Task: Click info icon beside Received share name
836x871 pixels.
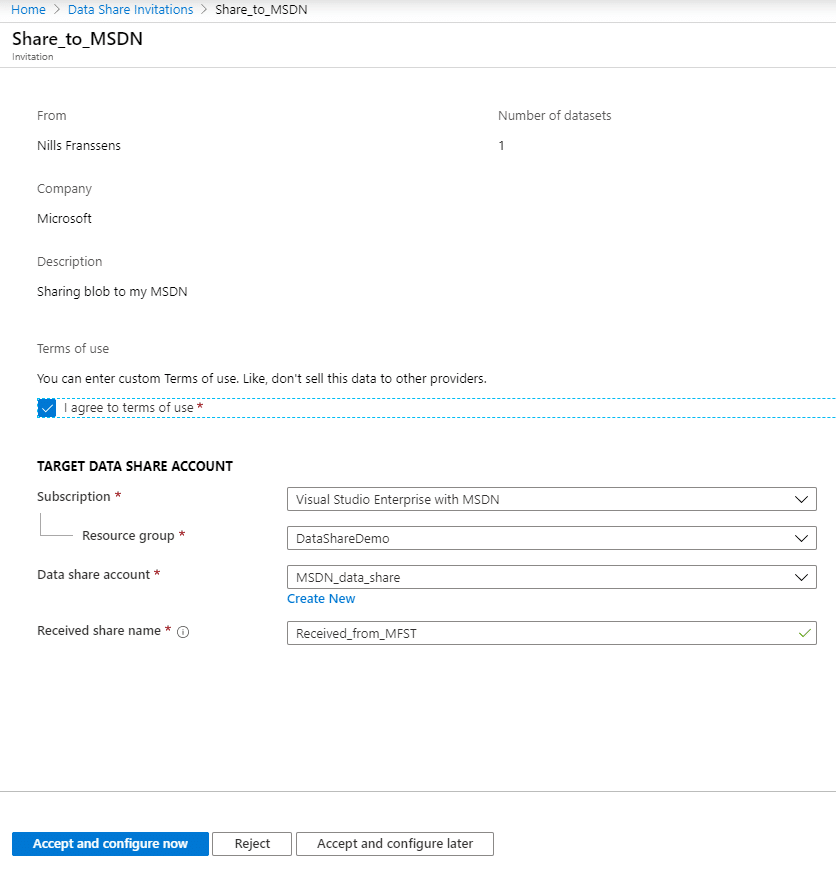Action: 183,632
